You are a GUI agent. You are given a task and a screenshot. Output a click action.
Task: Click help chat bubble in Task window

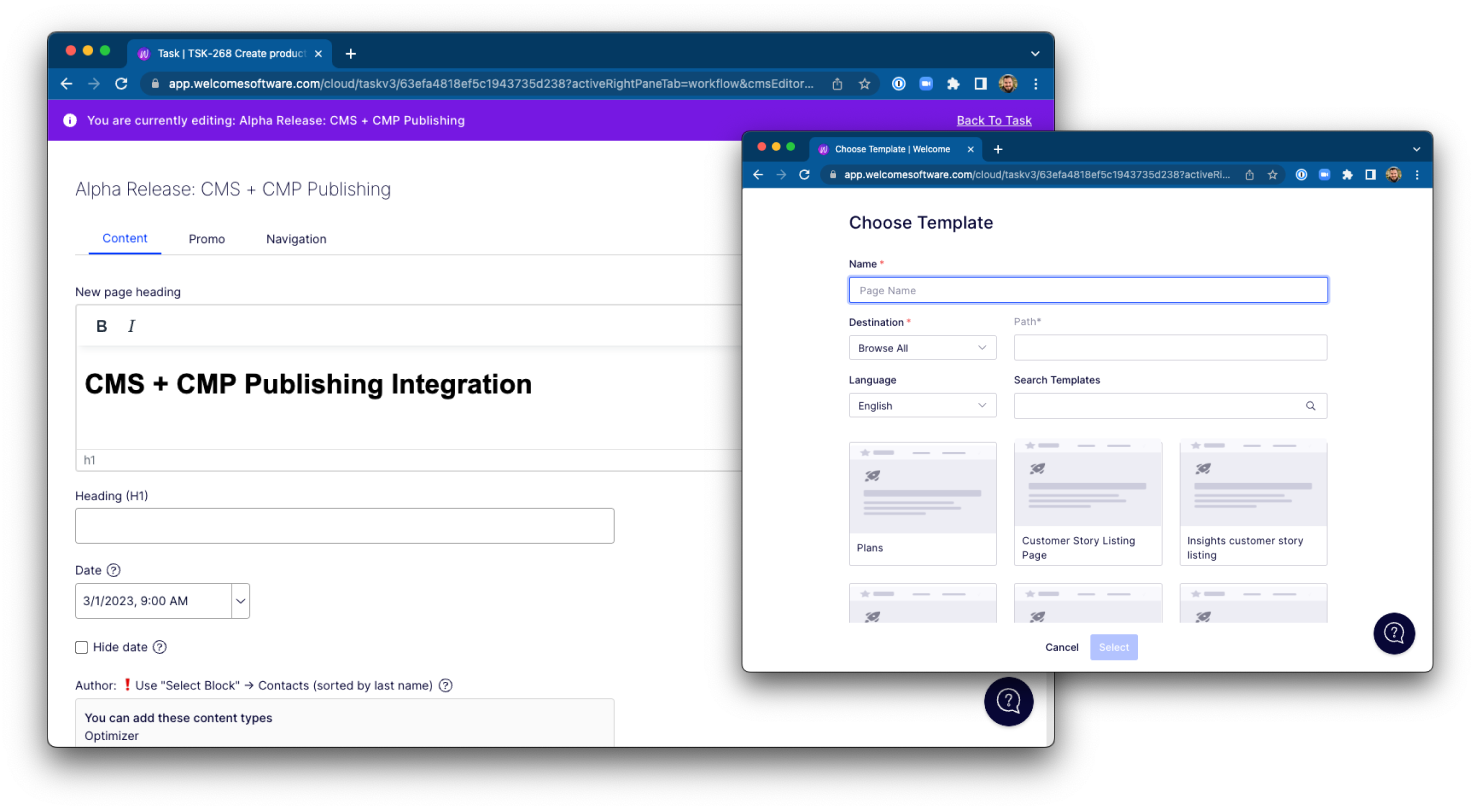(x=1009, y=701)
